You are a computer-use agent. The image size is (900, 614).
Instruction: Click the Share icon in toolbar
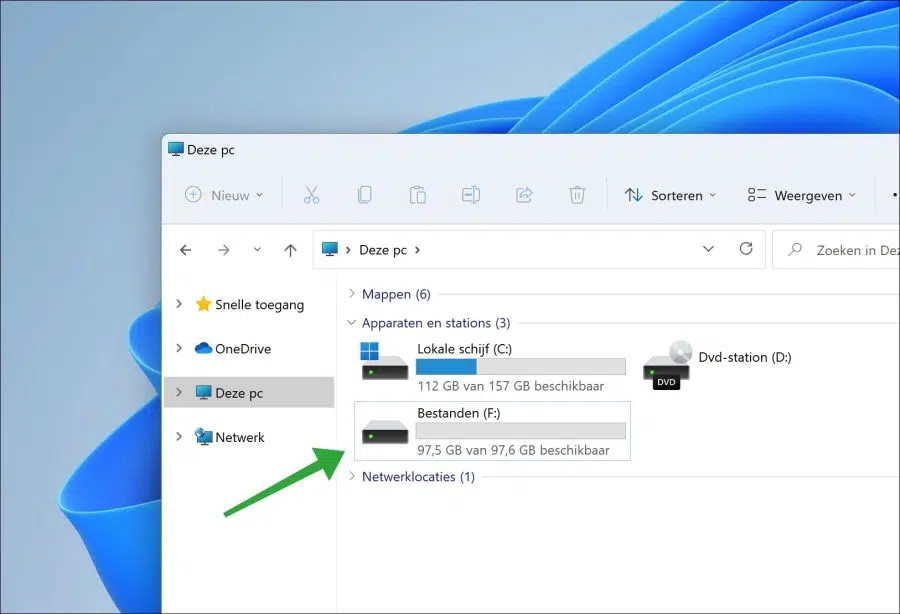524,195
